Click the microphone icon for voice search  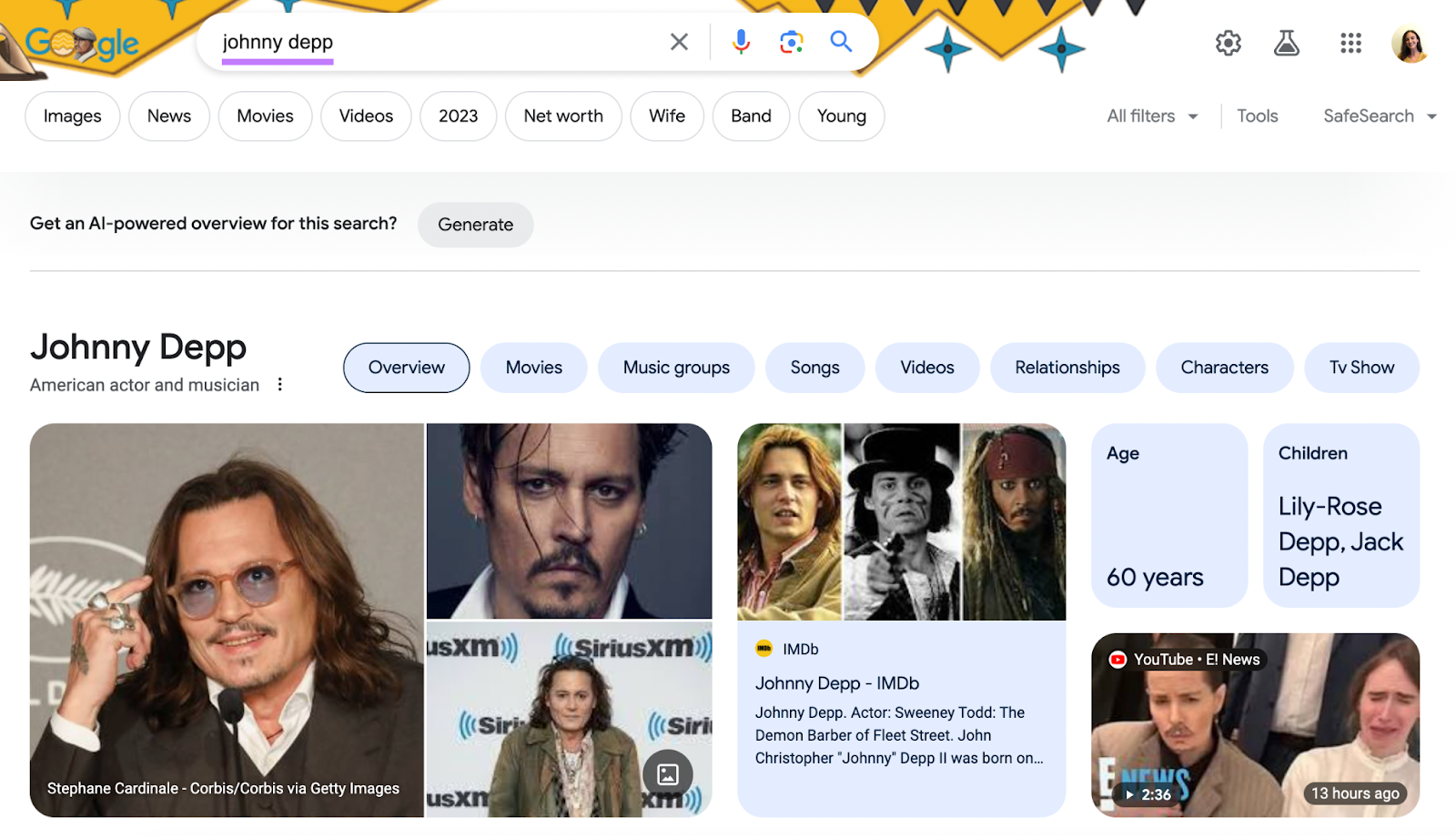[x=740, y=41]
